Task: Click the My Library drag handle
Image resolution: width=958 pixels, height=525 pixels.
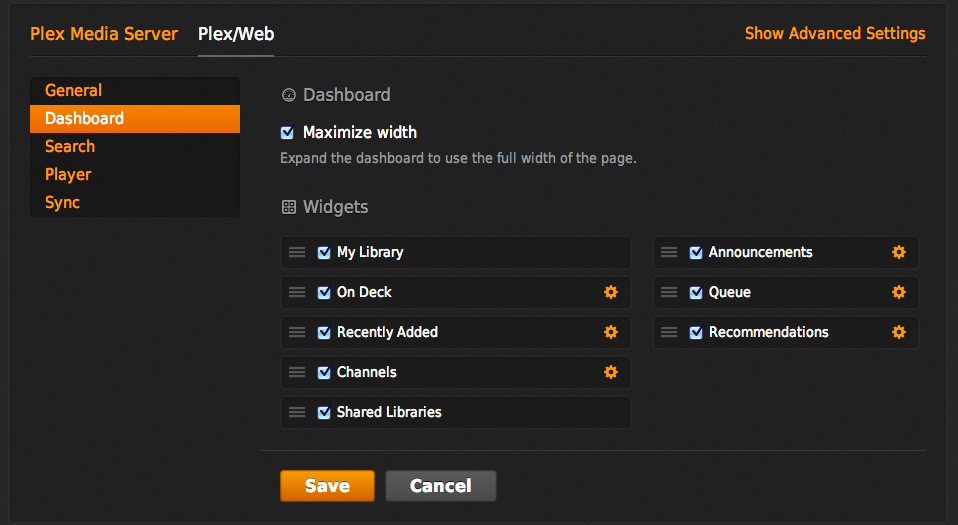Action: [297, 252]
